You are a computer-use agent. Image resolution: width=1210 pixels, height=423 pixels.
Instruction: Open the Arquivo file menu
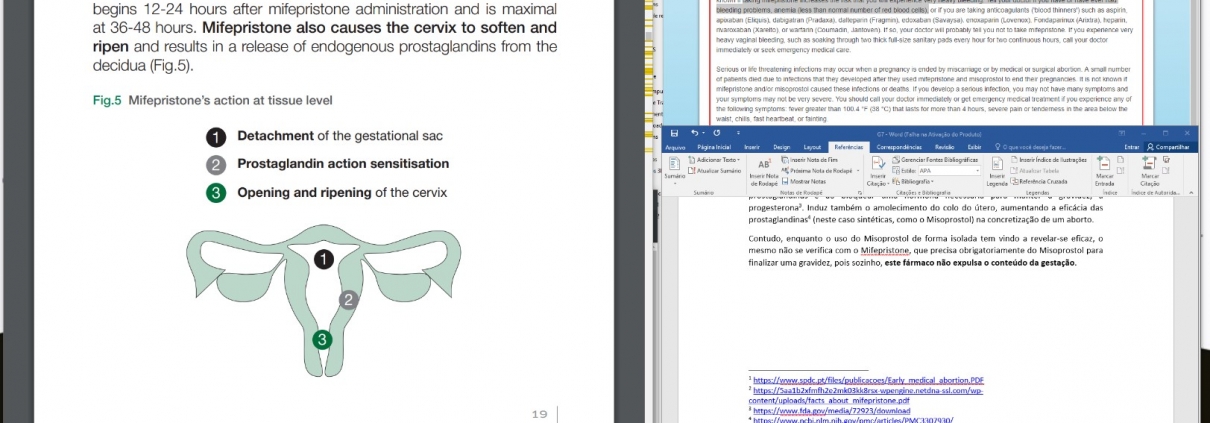coord(676,147)
